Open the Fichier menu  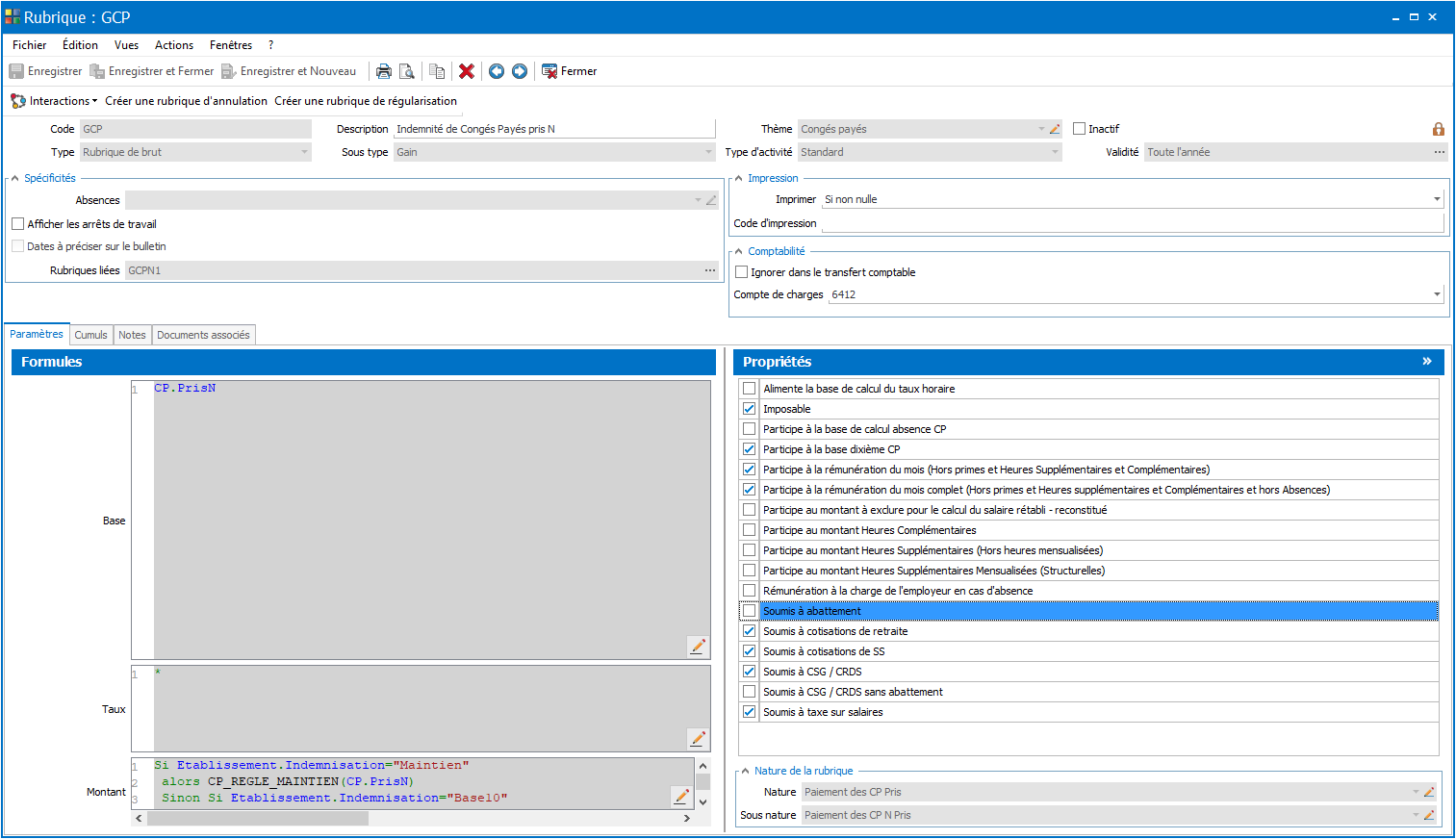(x=30, y=45)
